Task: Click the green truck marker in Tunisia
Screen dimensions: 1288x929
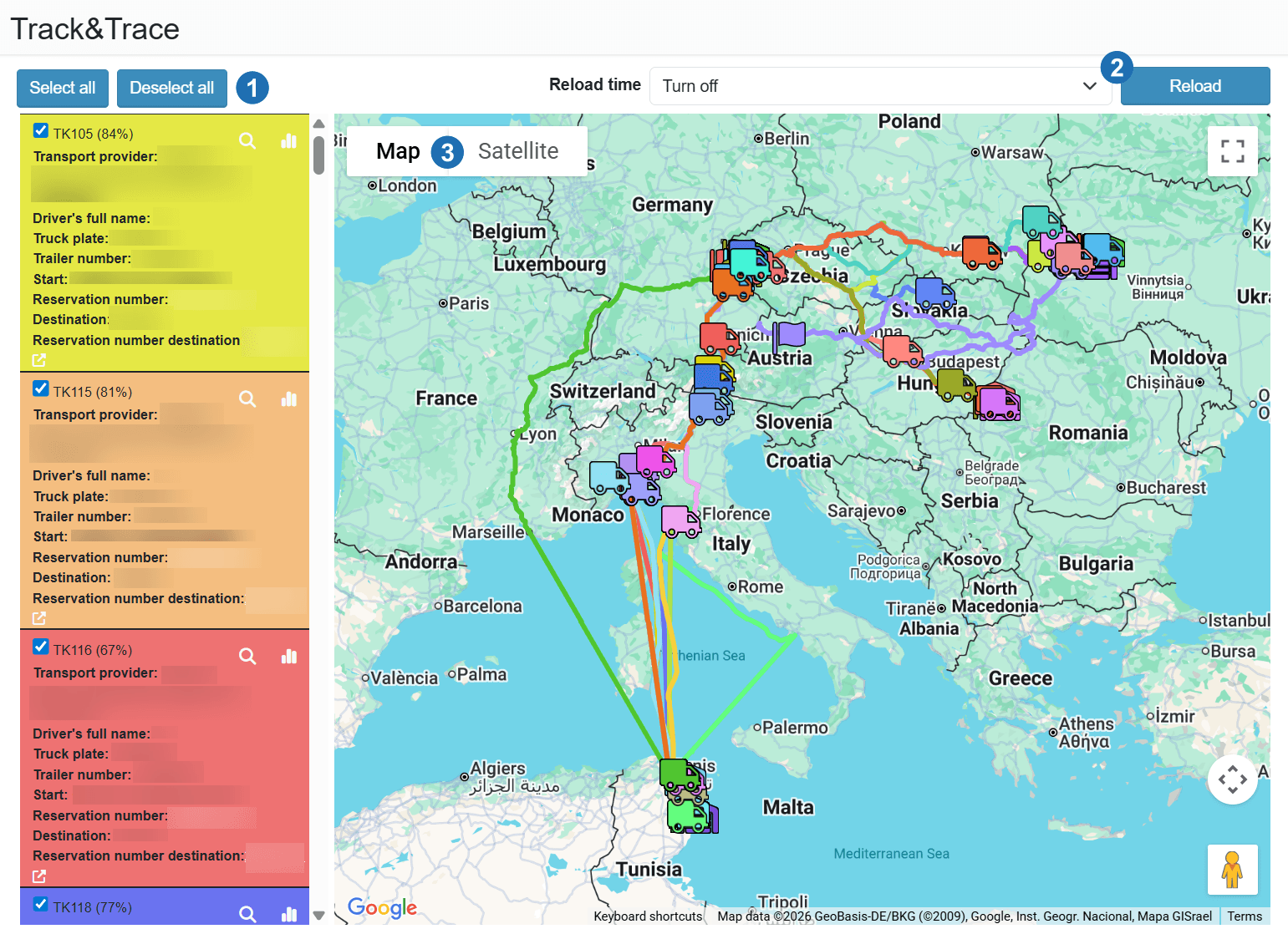Action: click(680, 775)
